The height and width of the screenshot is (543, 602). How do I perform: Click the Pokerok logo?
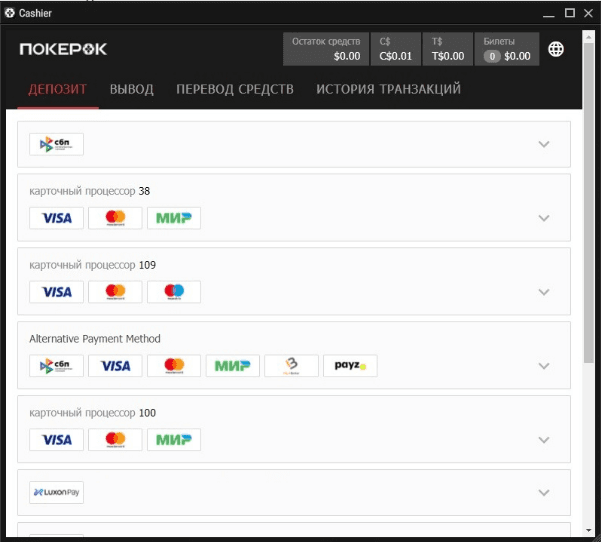point(63,49)
